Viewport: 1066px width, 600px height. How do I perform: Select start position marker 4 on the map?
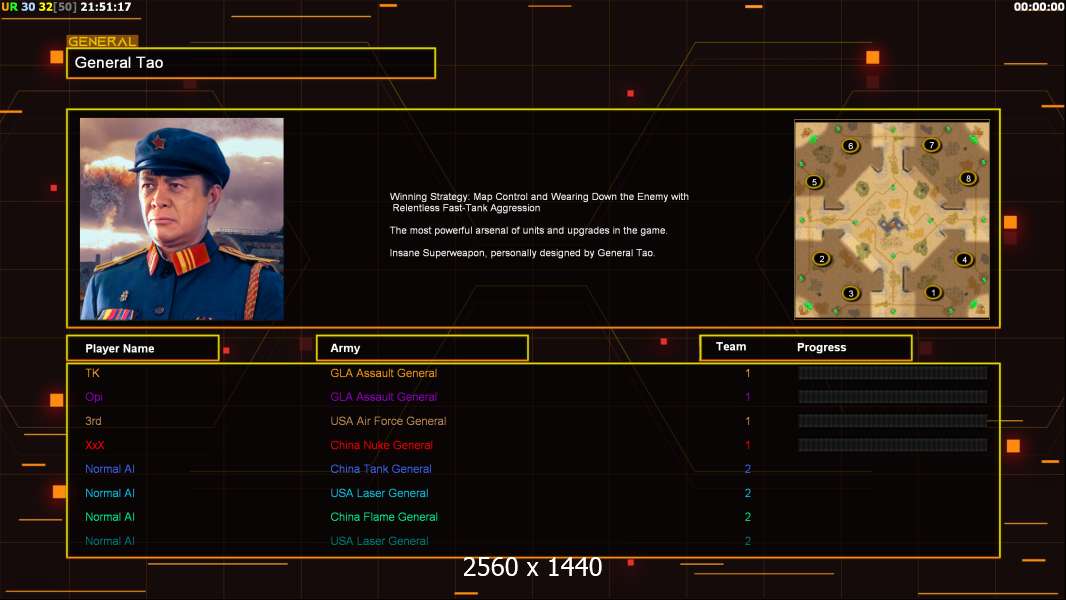pyautogui.click(x=964, y=259)
